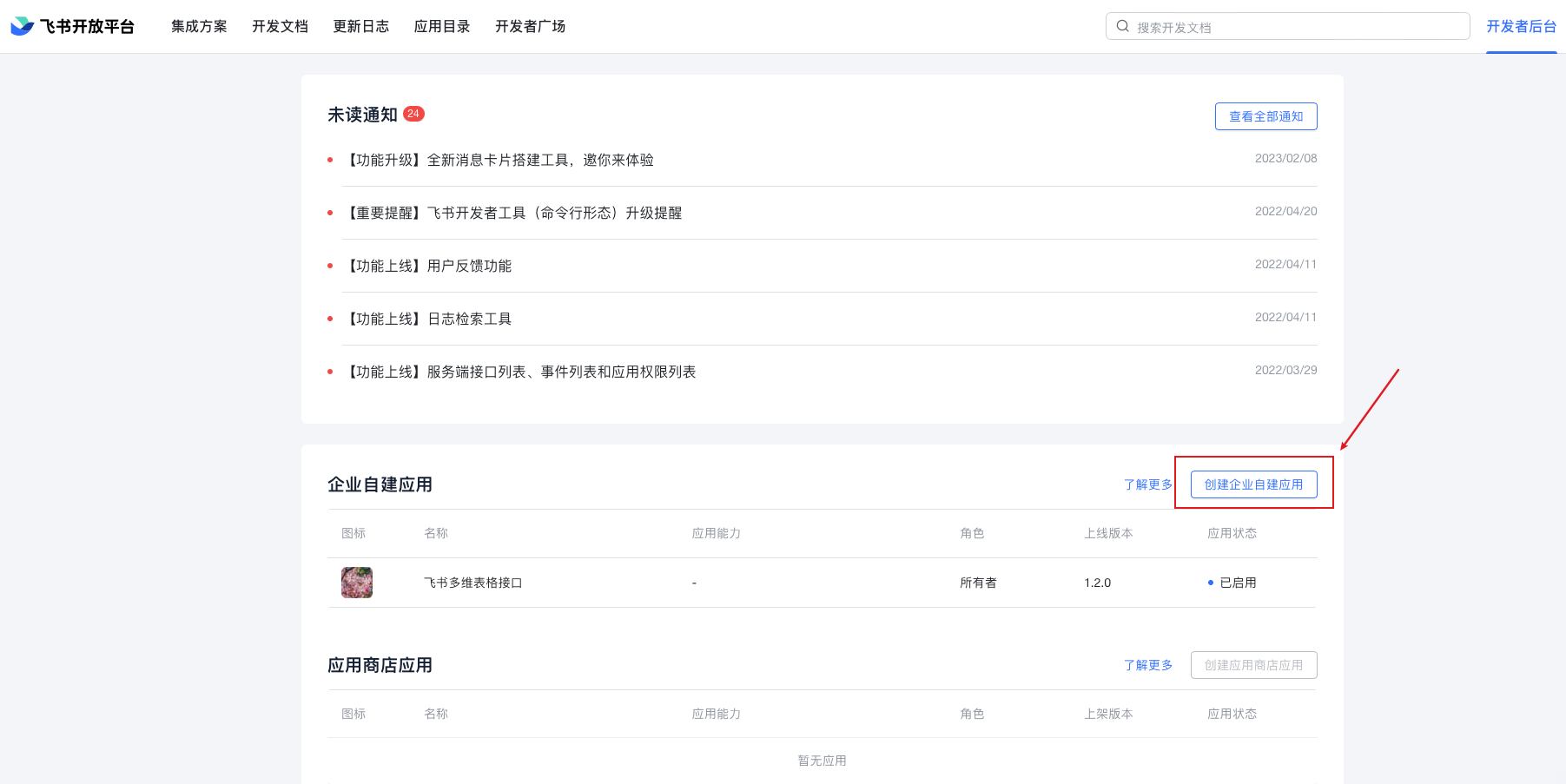Click the 上架版本 column header
1566x784 pixels.
point(1108,714)
